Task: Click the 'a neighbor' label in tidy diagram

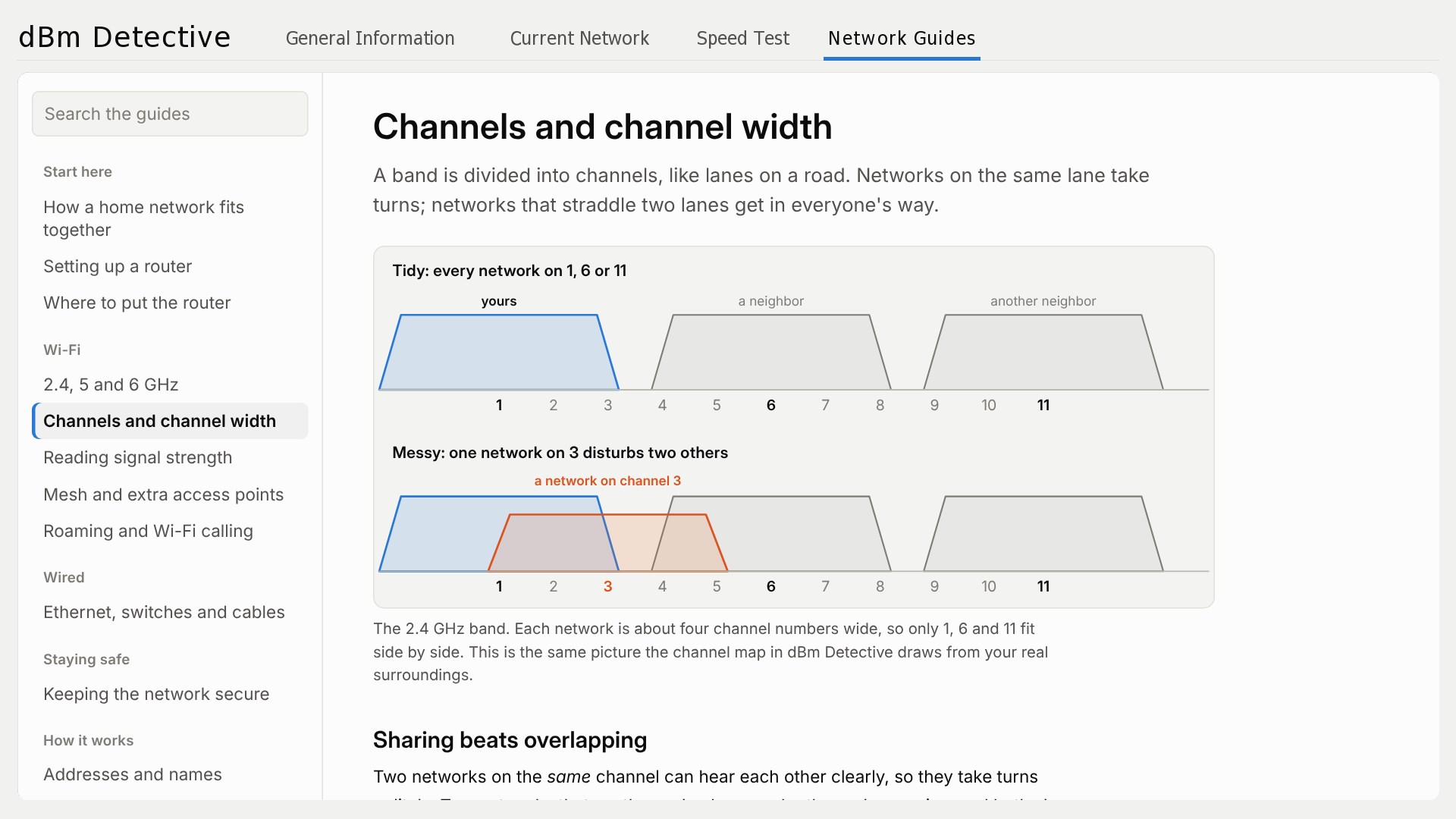Action: 770,301
